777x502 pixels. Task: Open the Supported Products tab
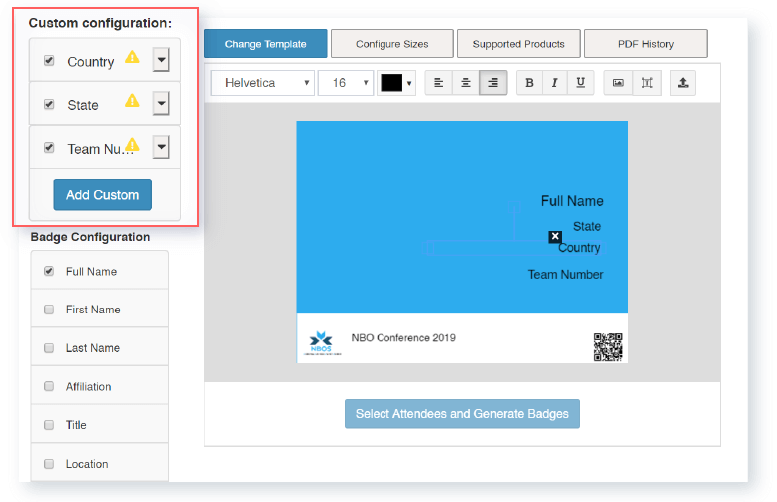(x=518, y=44)
